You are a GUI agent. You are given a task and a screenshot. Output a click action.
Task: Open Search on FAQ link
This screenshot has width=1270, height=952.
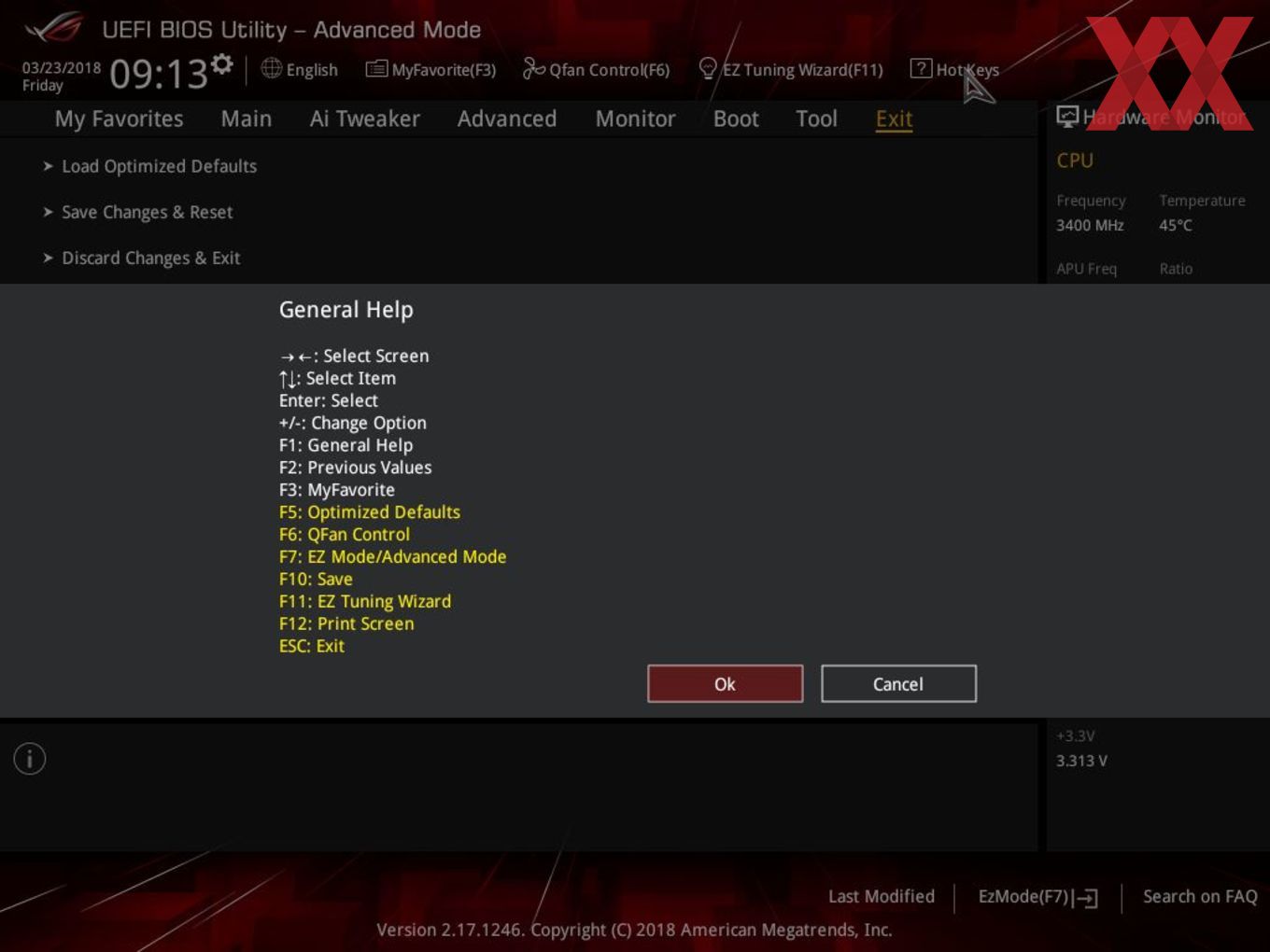pyautogui.click(x=1200, y=896)
